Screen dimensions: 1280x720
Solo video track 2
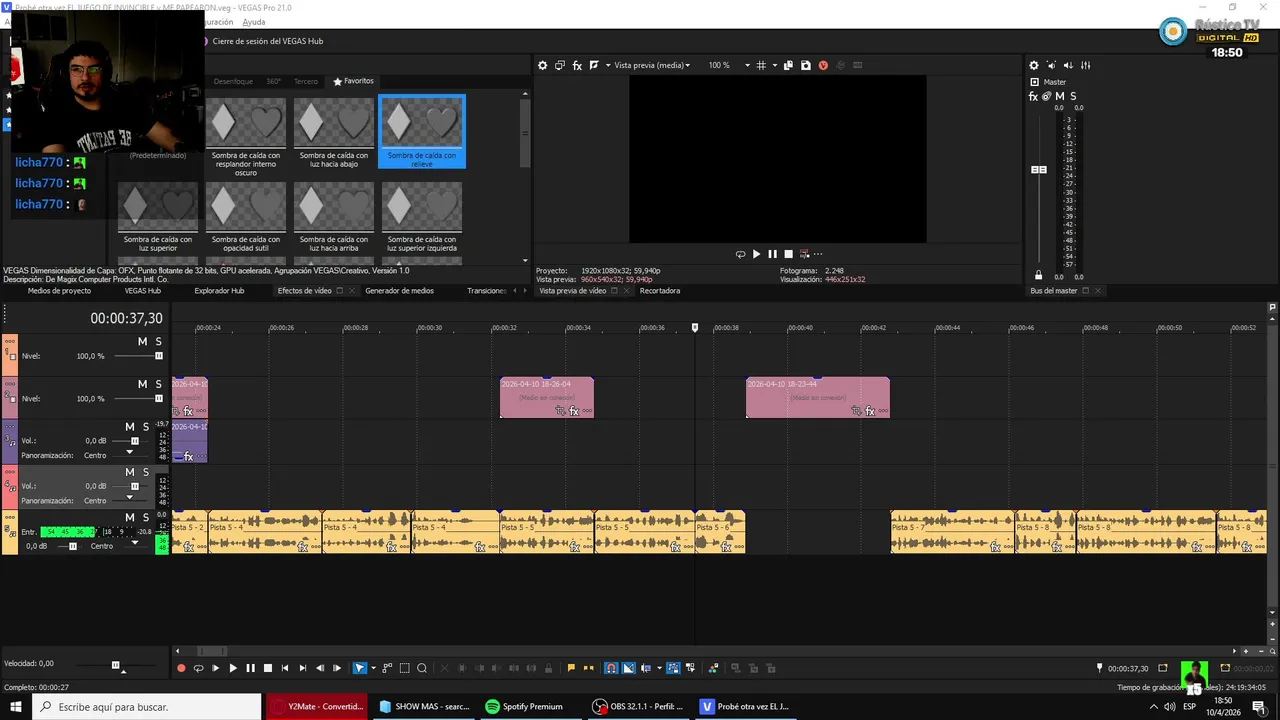point(158,384)
